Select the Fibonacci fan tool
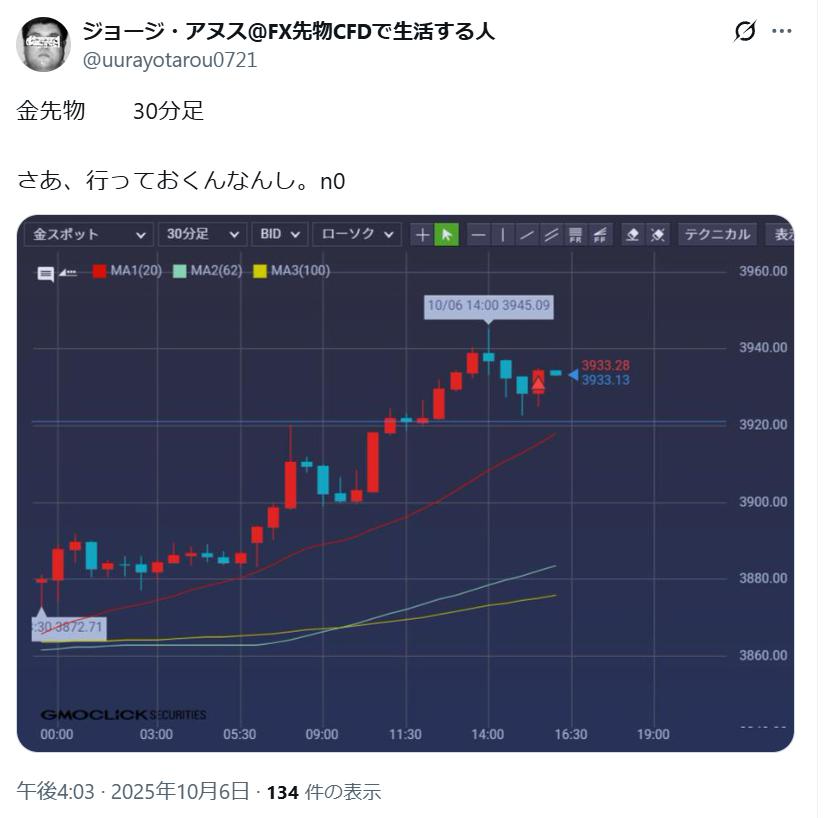The image size is (835, 818). point(599,235)
